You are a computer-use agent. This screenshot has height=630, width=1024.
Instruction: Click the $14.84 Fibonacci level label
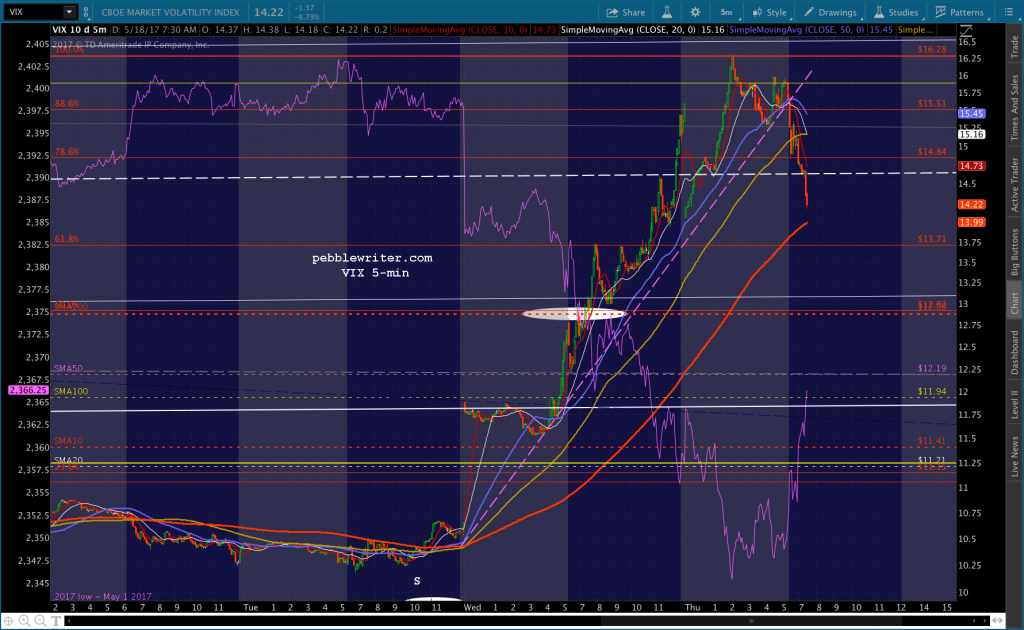(x=932, y=151)
